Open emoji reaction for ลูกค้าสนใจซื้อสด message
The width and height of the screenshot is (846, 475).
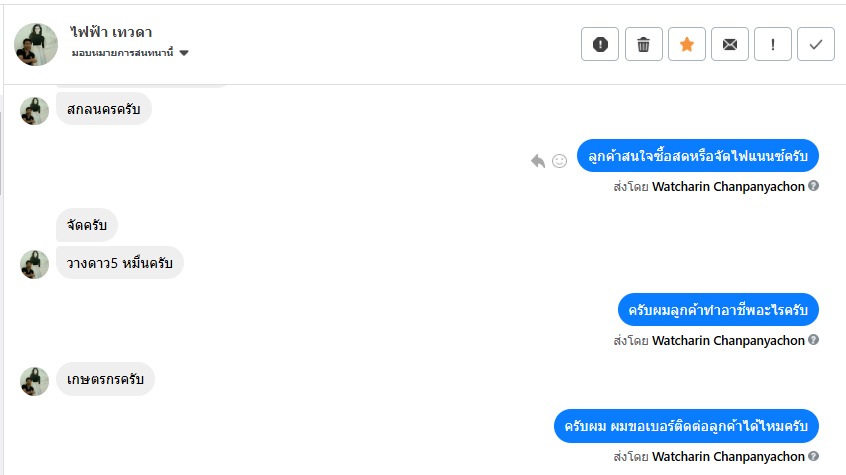tap(560, 160)
